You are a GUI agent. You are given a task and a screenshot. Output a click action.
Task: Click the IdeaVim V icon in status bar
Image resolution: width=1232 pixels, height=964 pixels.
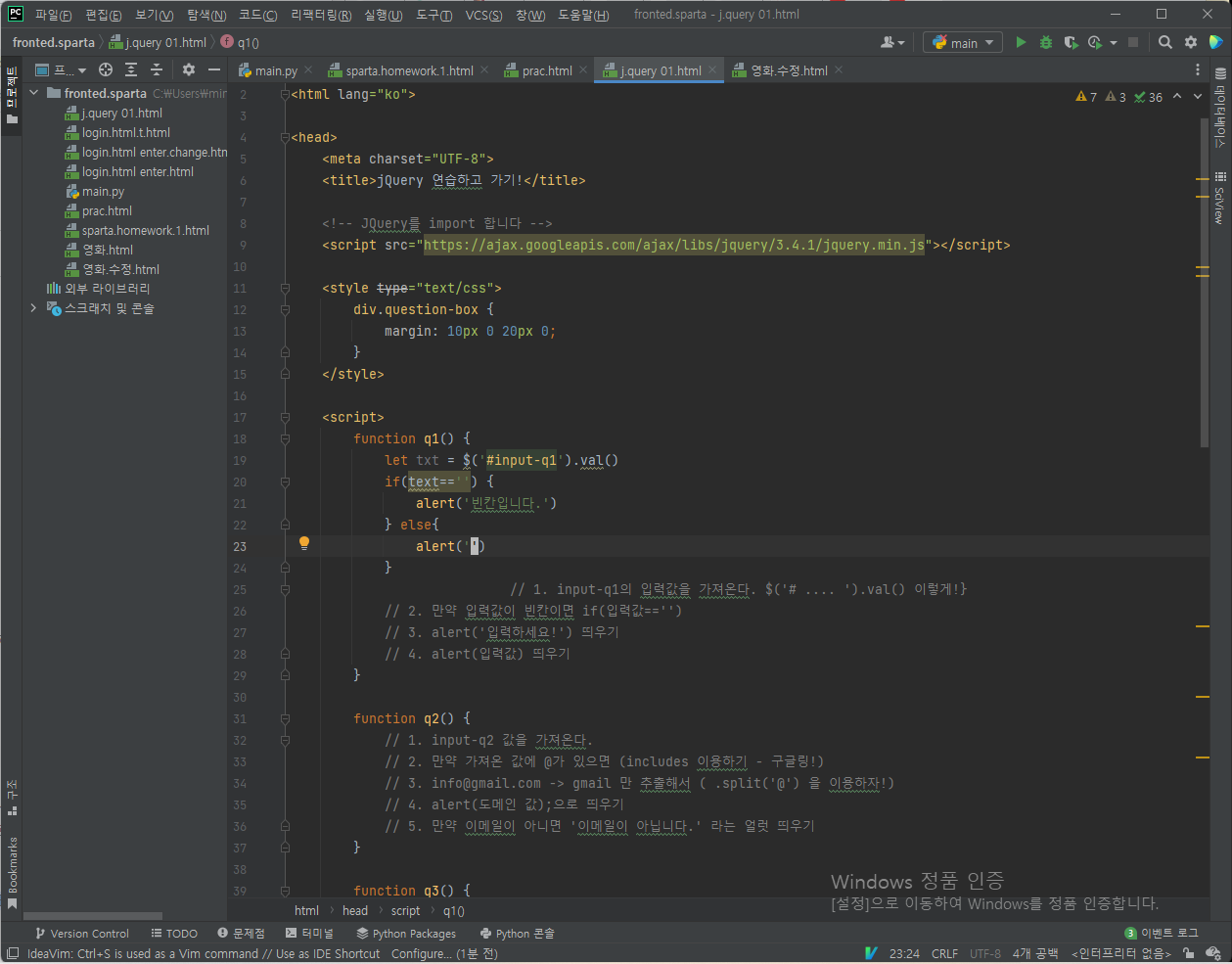871,953
